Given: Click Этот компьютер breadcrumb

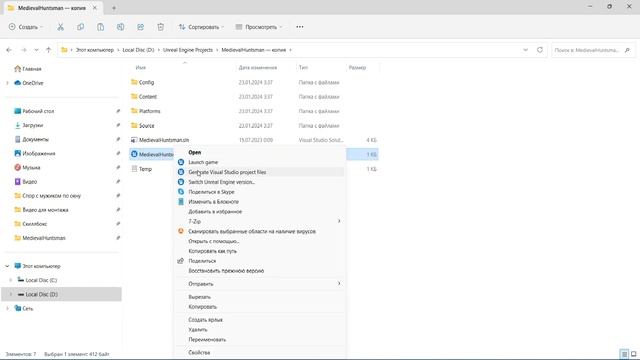Looking at the screenshot, I should (95, 50).
